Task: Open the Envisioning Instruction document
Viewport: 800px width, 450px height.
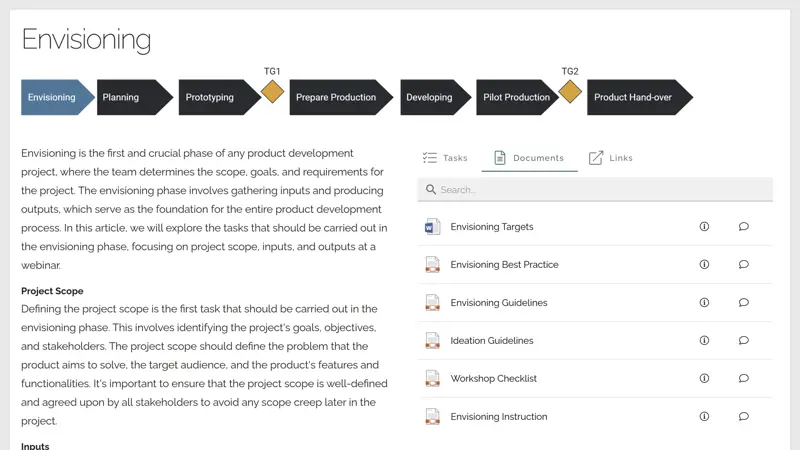Action: point(498,416)
